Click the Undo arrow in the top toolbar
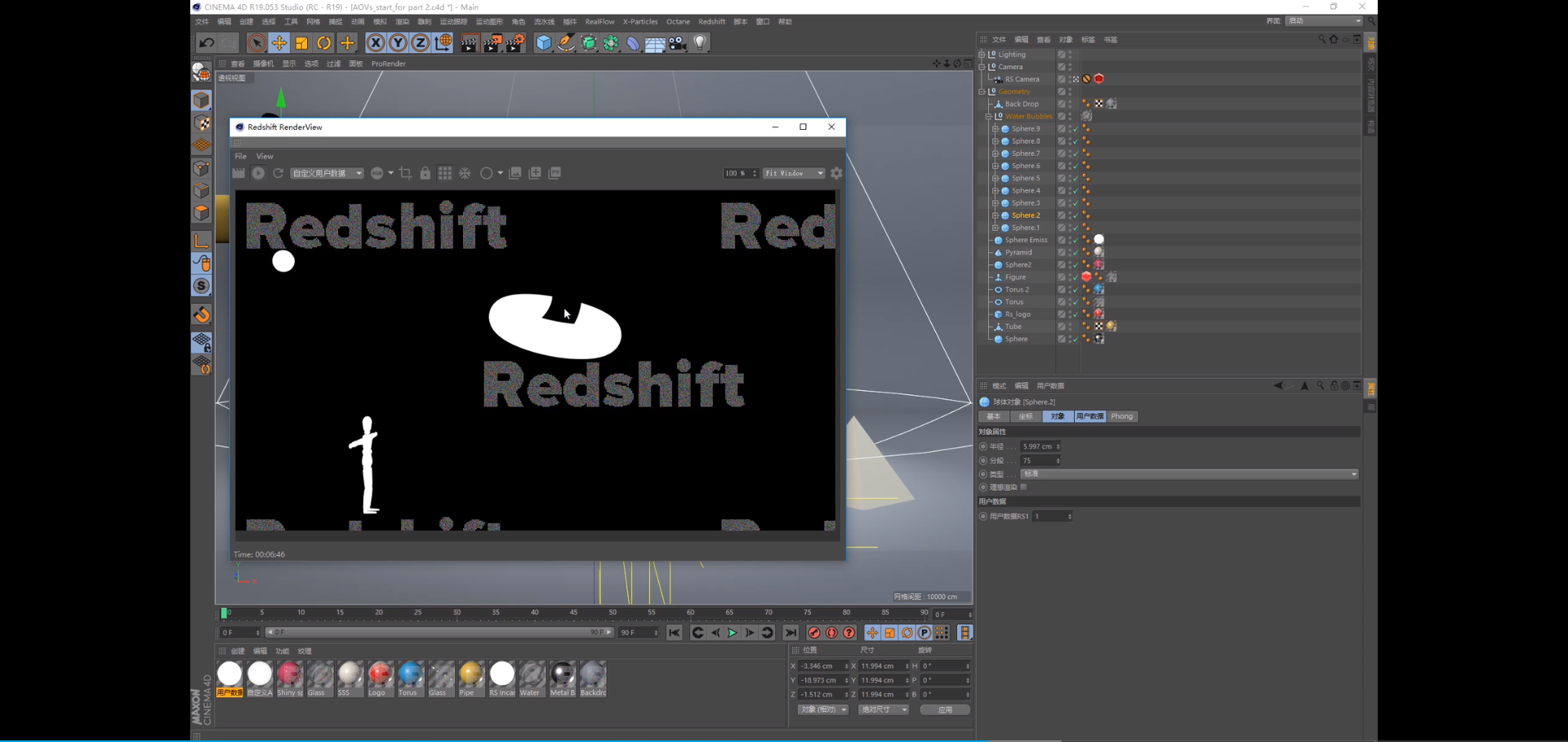Image resolution: width=1568 pixels, height=742 pixels. pos(207,43)
